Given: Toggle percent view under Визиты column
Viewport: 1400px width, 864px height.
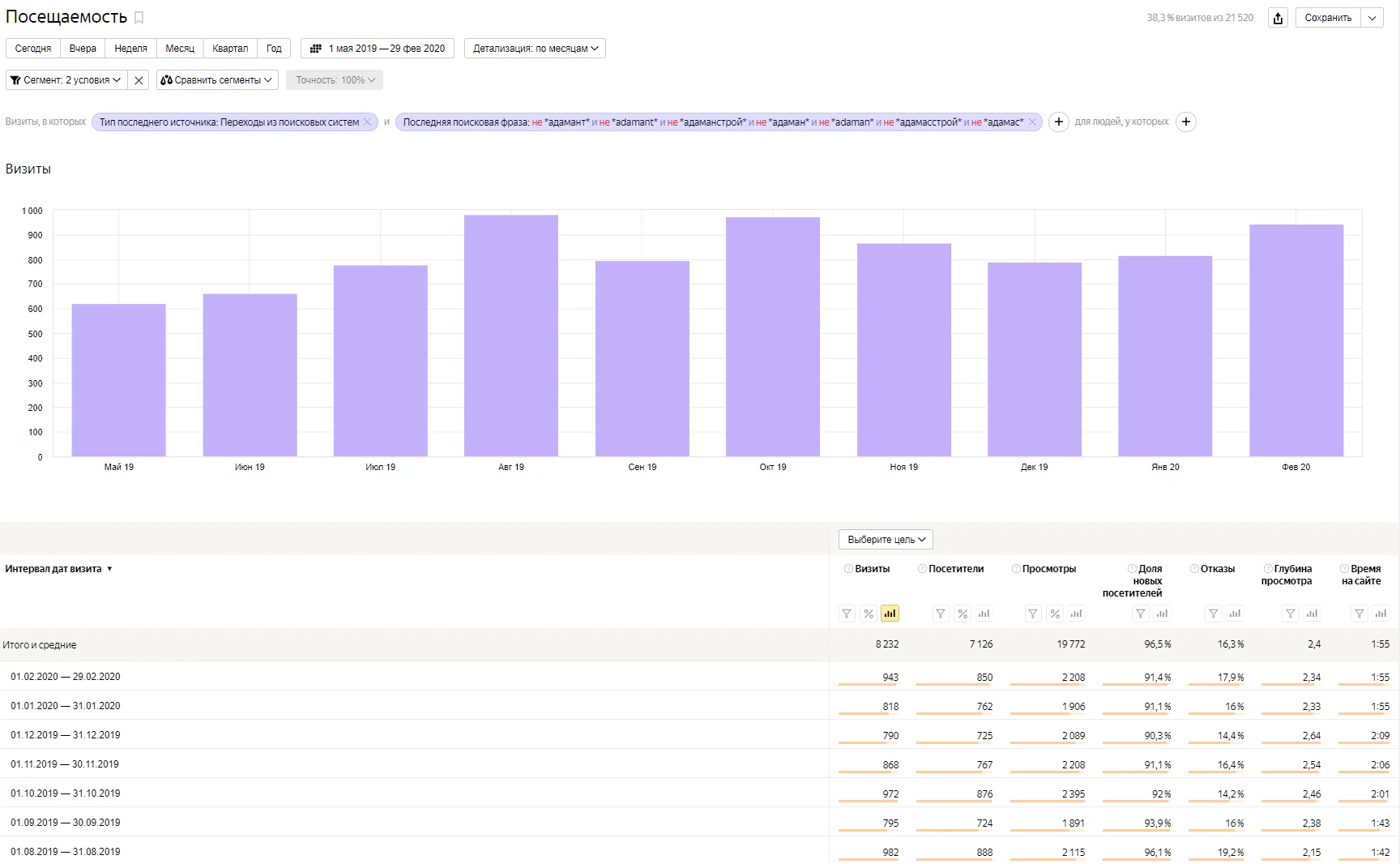Looking at the screenshot, I should click(x=869, y=614).
